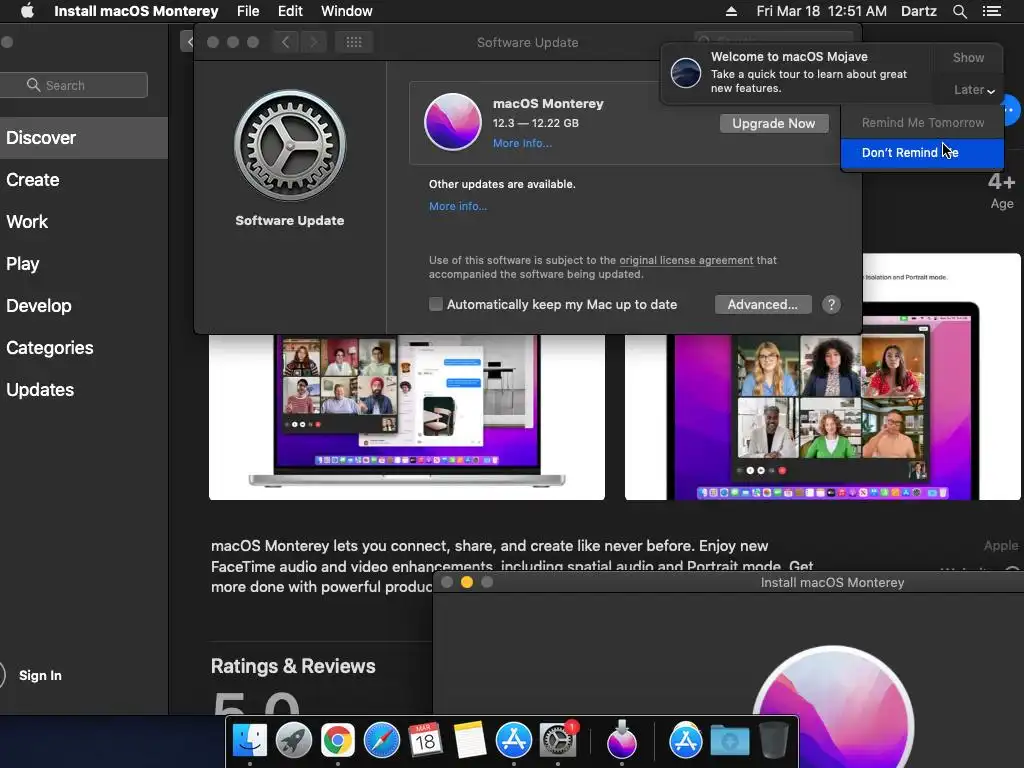The image size is (1024, 768).
Task: Click Other updates are available text
Action: [502, 184]
